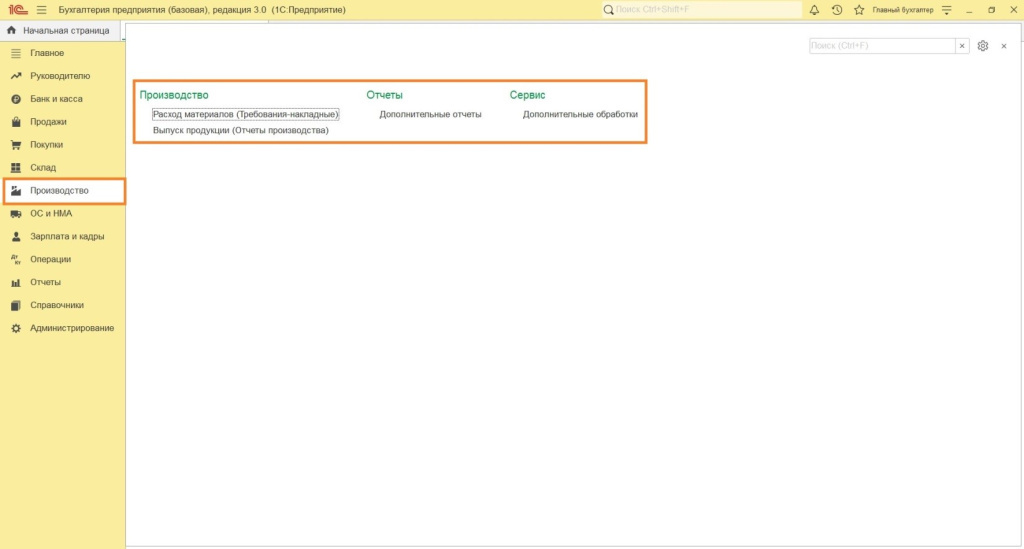Go to Зарплата и кадры section
Screen dimensions: 1024x549
coord(67,237)
